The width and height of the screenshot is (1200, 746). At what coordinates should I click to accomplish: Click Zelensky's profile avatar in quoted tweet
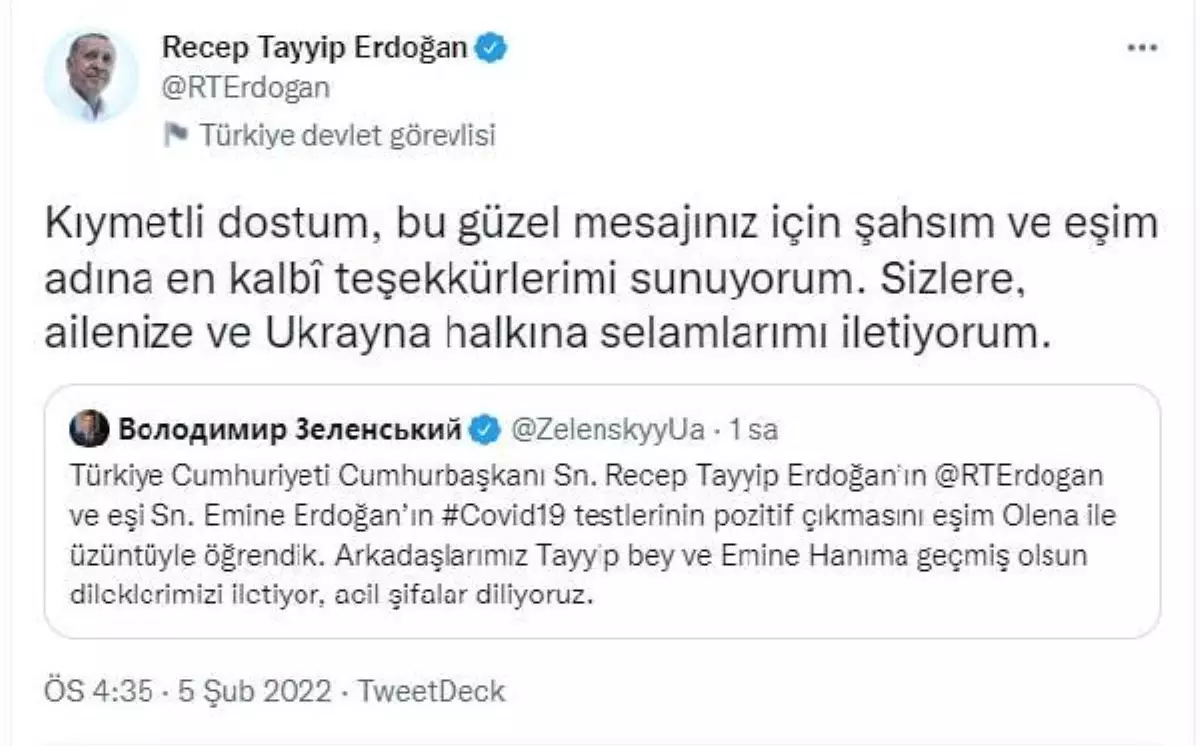(x=89, y=426)
